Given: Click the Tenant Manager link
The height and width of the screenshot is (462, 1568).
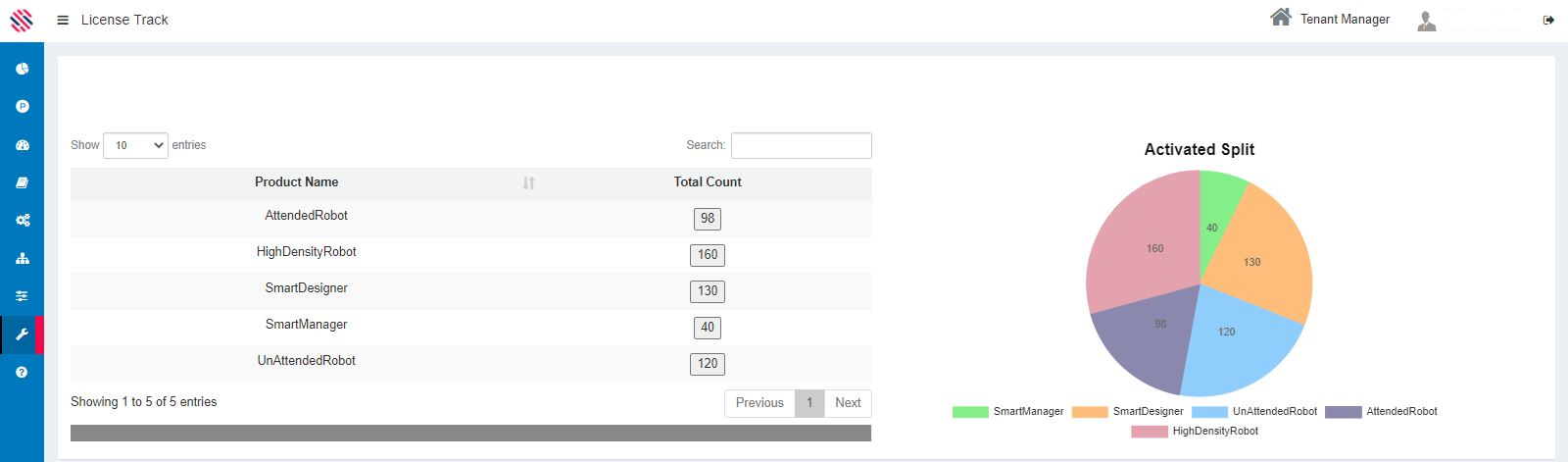Looking at the screenshot, I should [1345, 20].
